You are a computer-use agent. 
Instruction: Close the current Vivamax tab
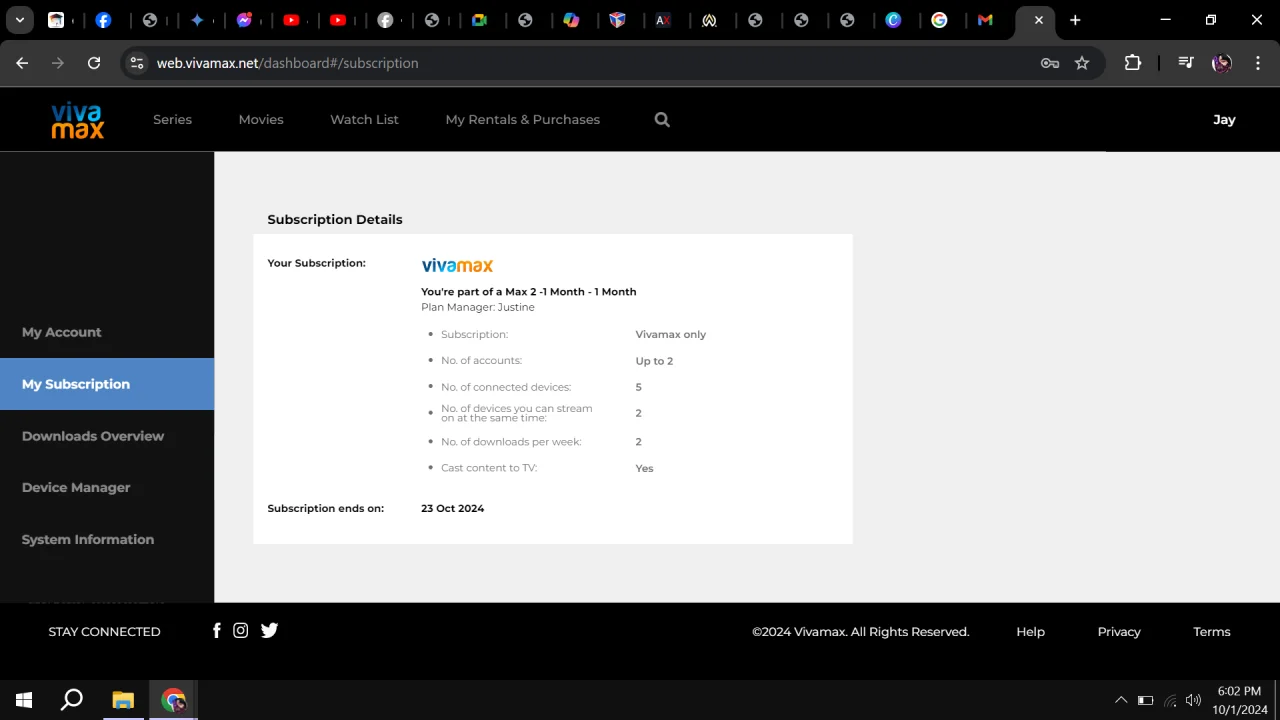click(x=1039, y=20)
